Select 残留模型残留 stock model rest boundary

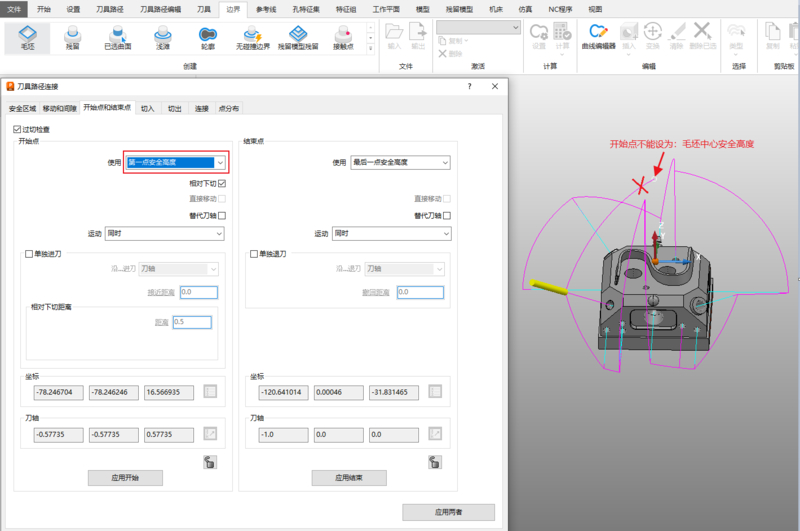(x=298, y=38)
